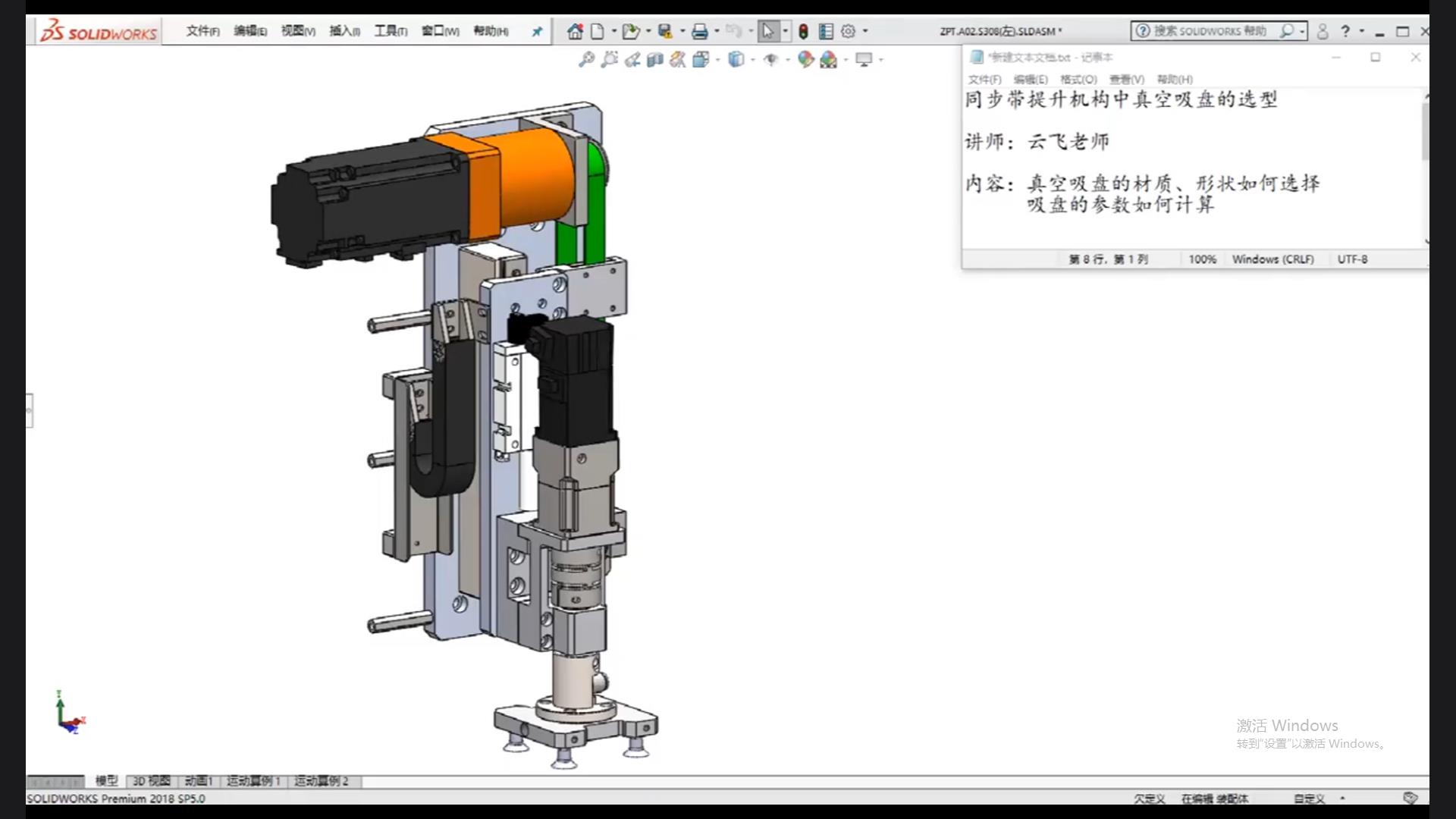Save the assembly with the Save icon
The width and height of the screenshot is (1456, 819).
[x=665, y=31]
